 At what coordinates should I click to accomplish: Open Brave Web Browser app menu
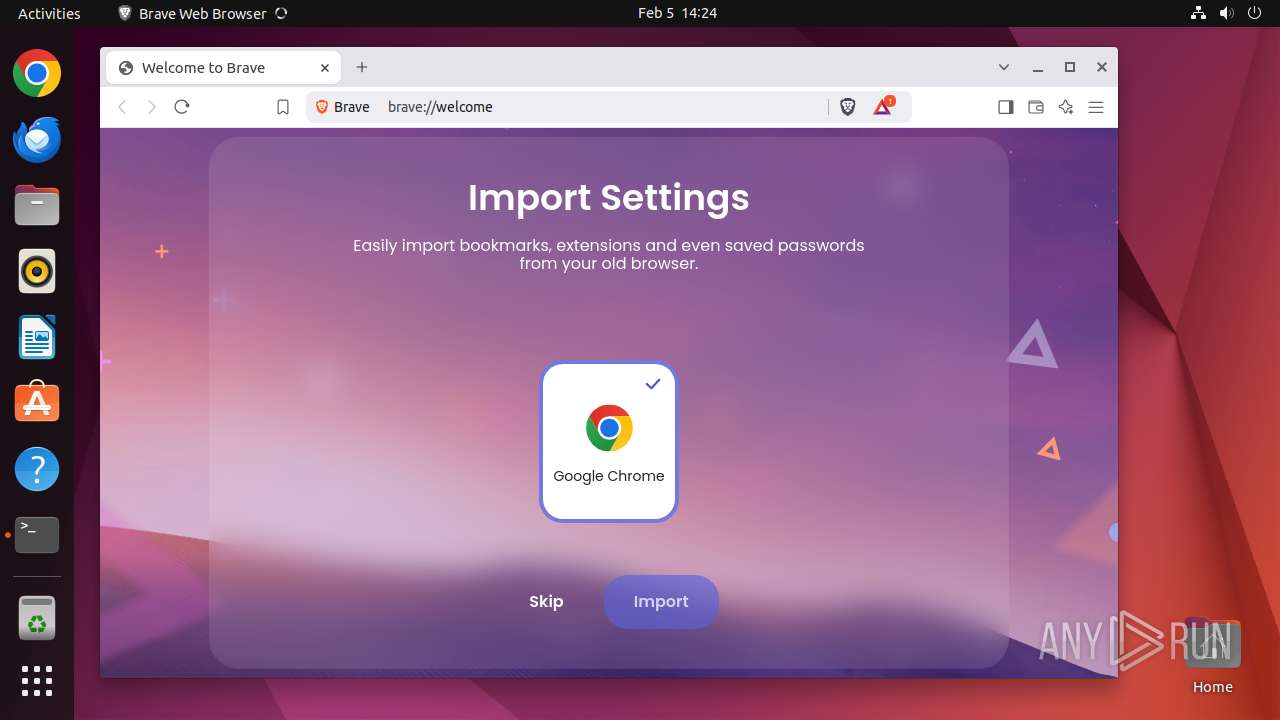(x=202, y=13)
